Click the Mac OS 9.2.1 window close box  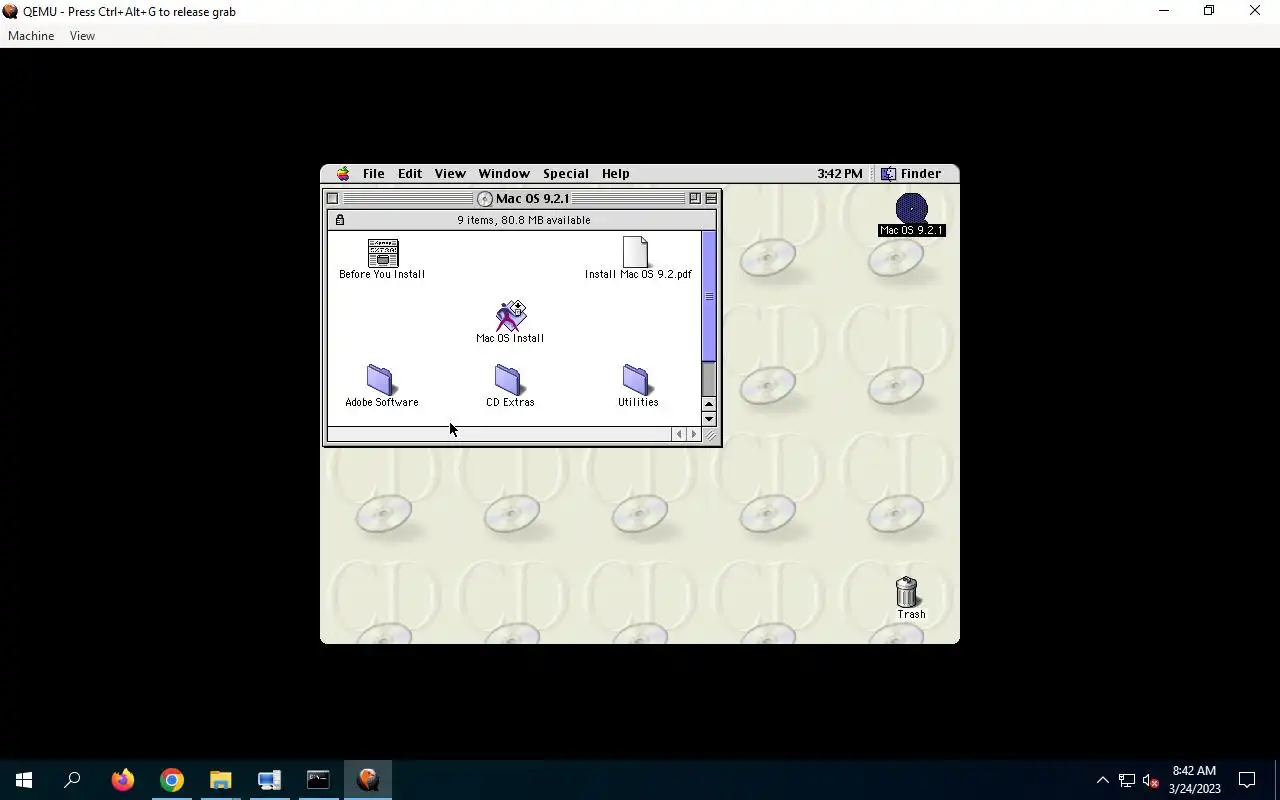(x=333, y=199)
